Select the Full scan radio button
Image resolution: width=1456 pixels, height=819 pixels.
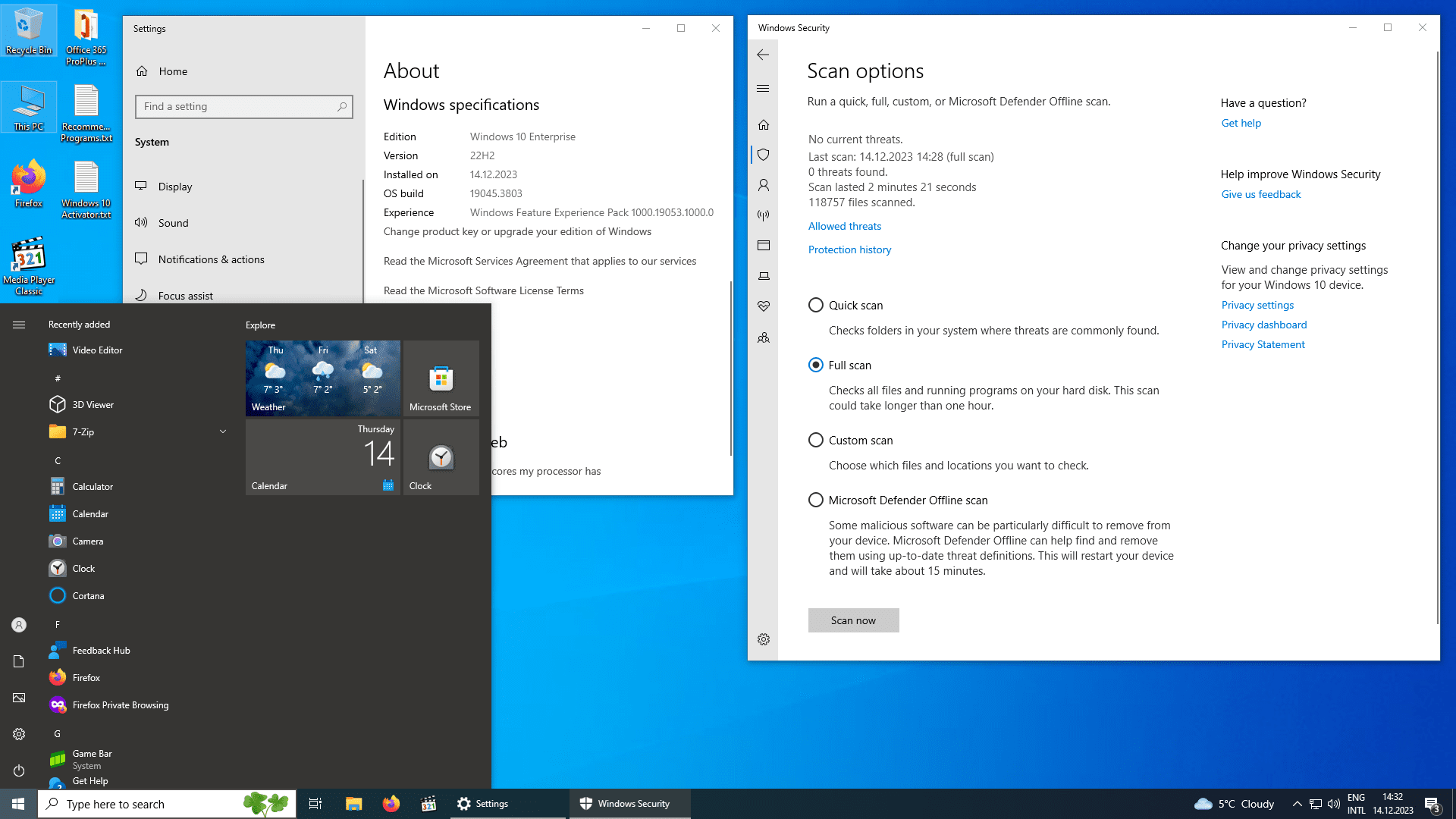[815, 364]
